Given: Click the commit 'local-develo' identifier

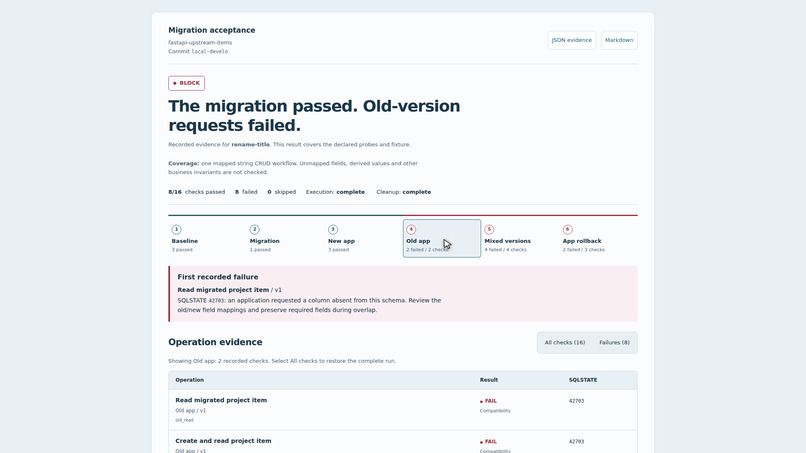Looking at the screenshot, I should (x=210, y=51).
